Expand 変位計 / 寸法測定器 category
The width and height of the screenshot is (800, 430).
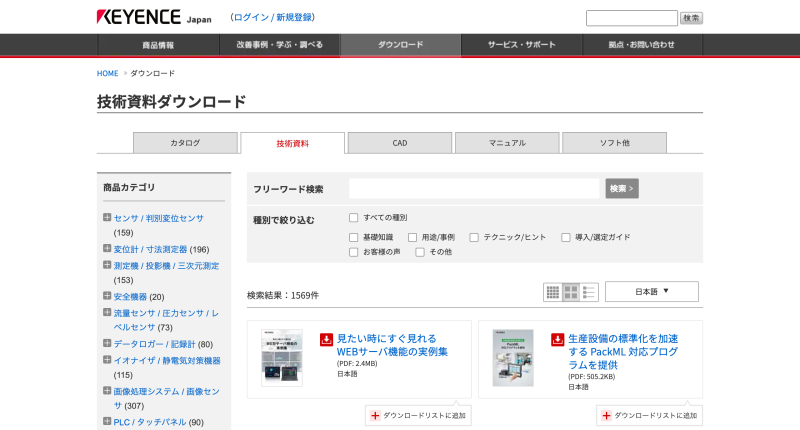coord(107,248)
